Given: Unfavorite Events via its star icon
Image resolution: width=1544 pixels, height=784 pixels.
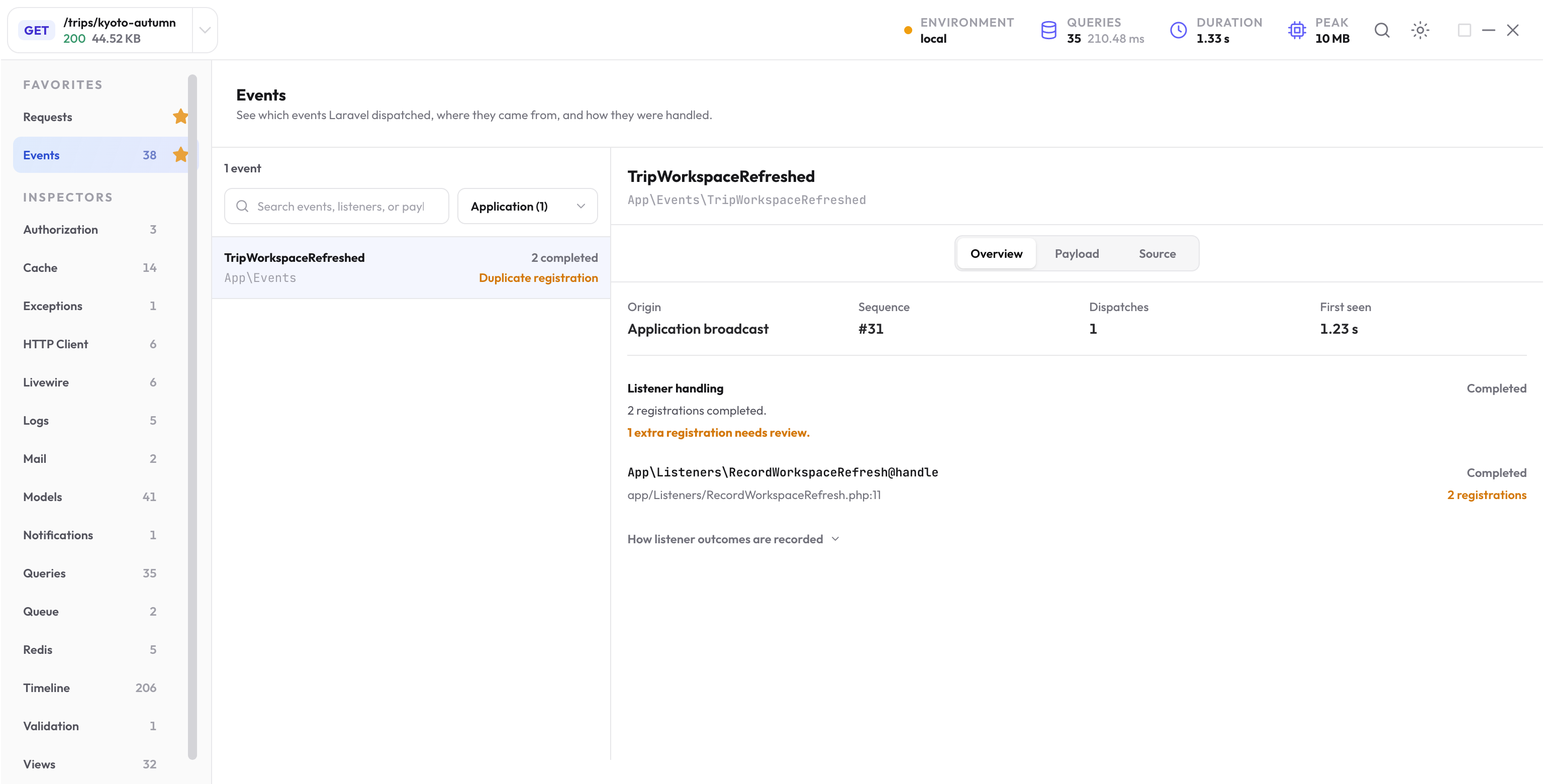Looking at the screenshot, I should click(x=180, y=155).
